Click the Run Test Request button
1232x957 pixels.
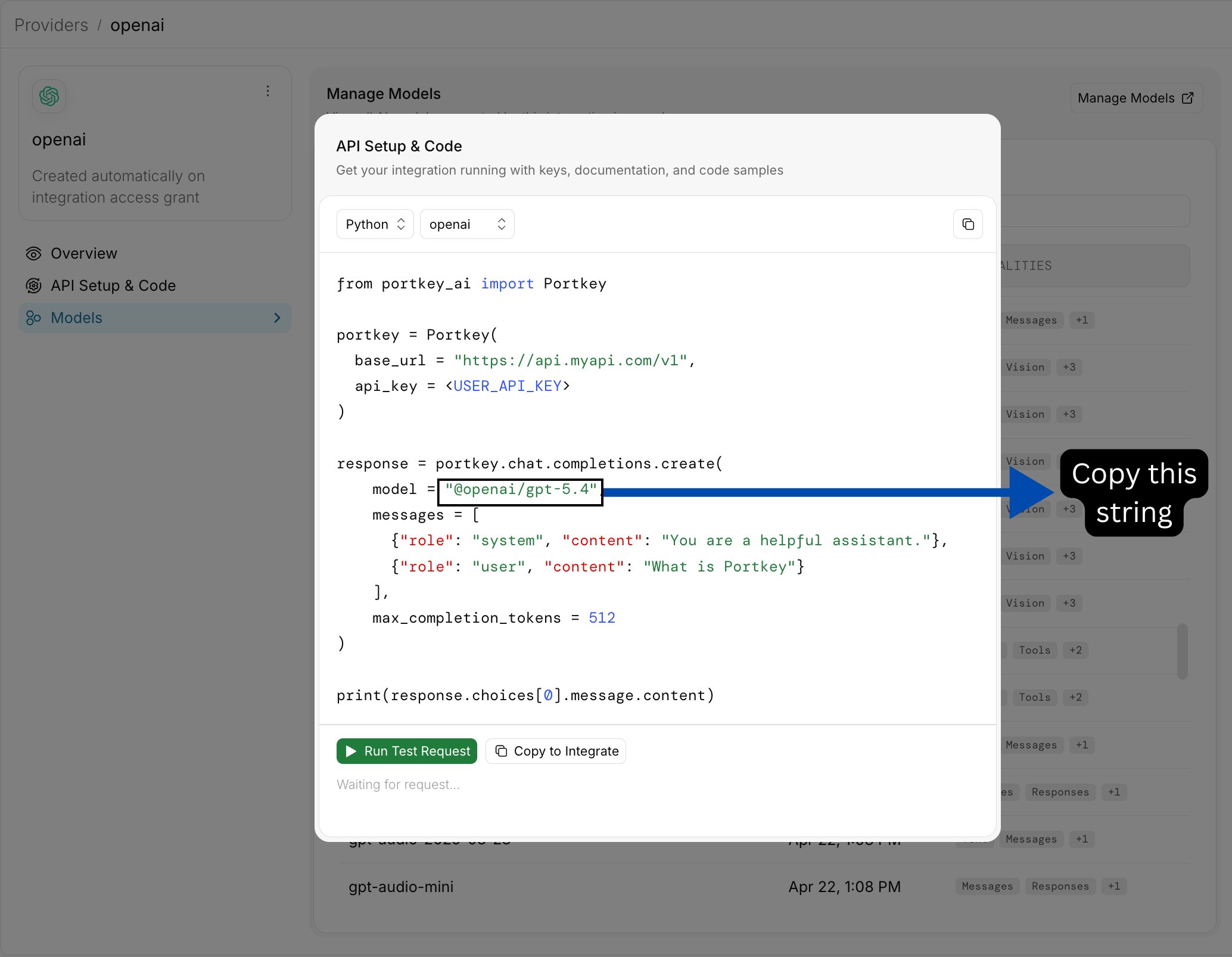pos(407,751)
